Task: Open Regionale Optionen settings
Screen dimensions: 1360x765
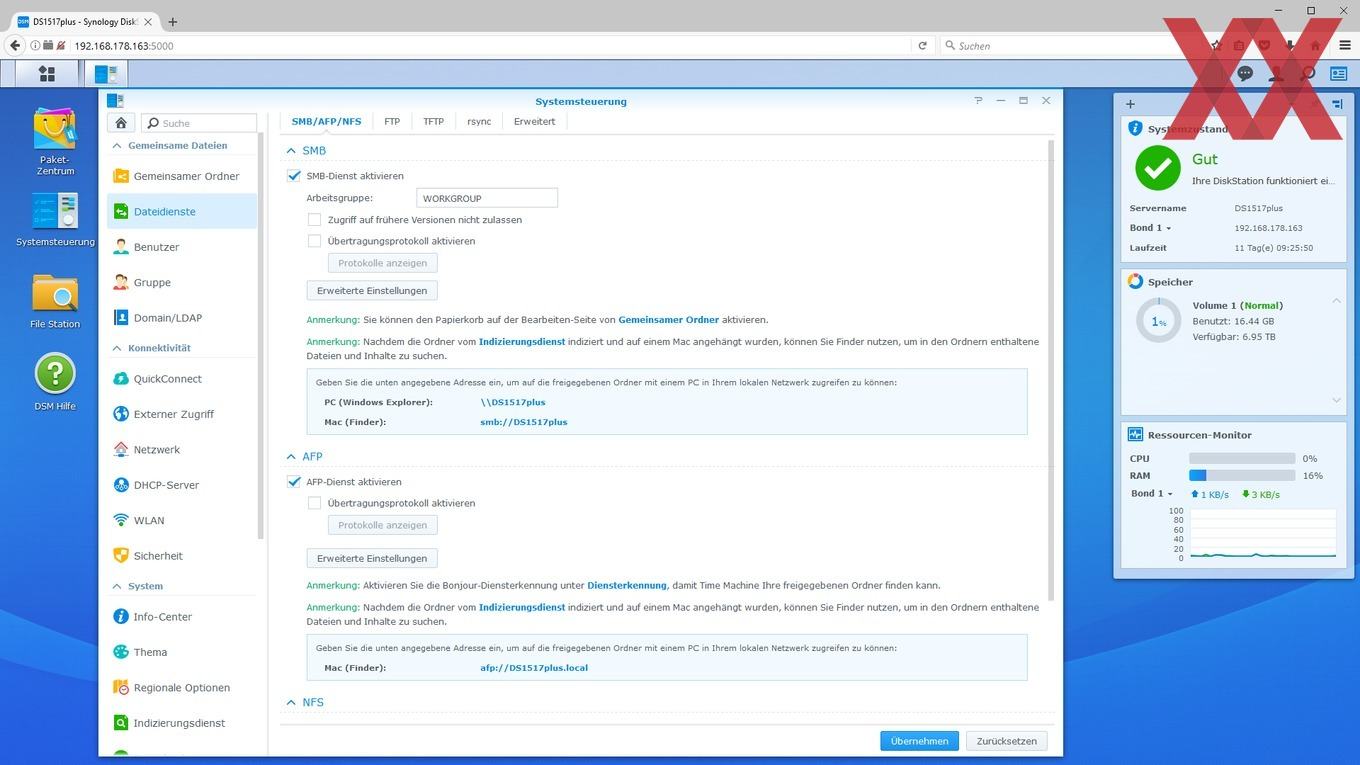Action: pos(181,688)
